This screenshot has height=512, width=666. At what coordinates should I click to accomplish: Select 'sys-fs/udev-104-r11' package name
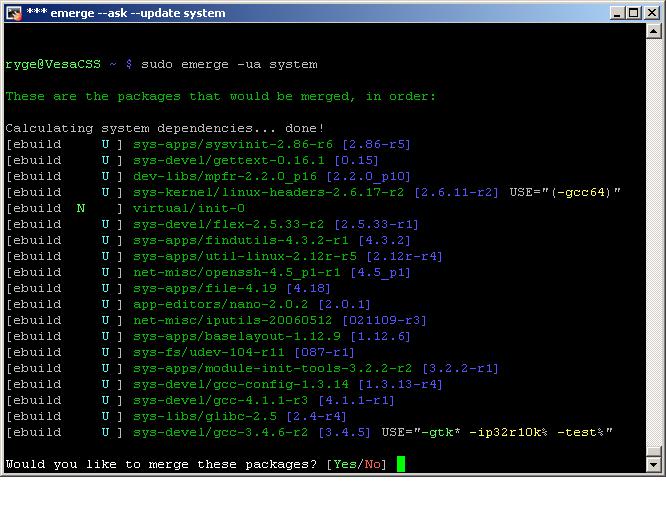[x=209, y=352]
